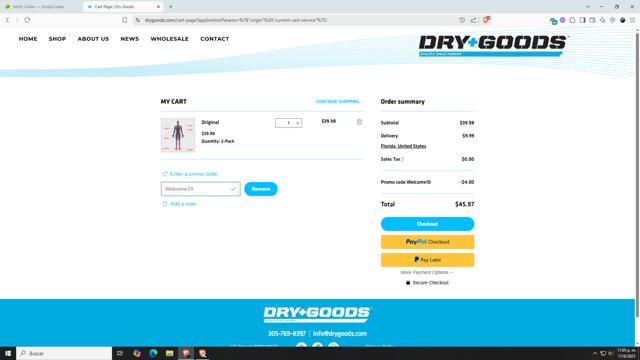Screen dimensions: 640x360
Task: Toggle the browser sidebar panel icon
Action: pyautogui.click(x=582, y=20)
